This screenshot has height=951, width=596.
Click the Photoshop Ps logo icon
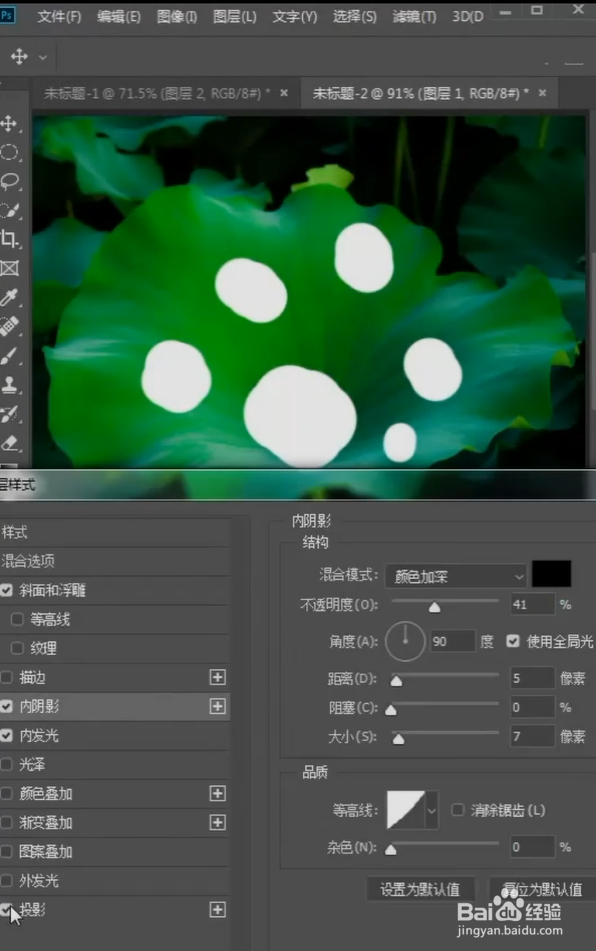coord(7,15)
